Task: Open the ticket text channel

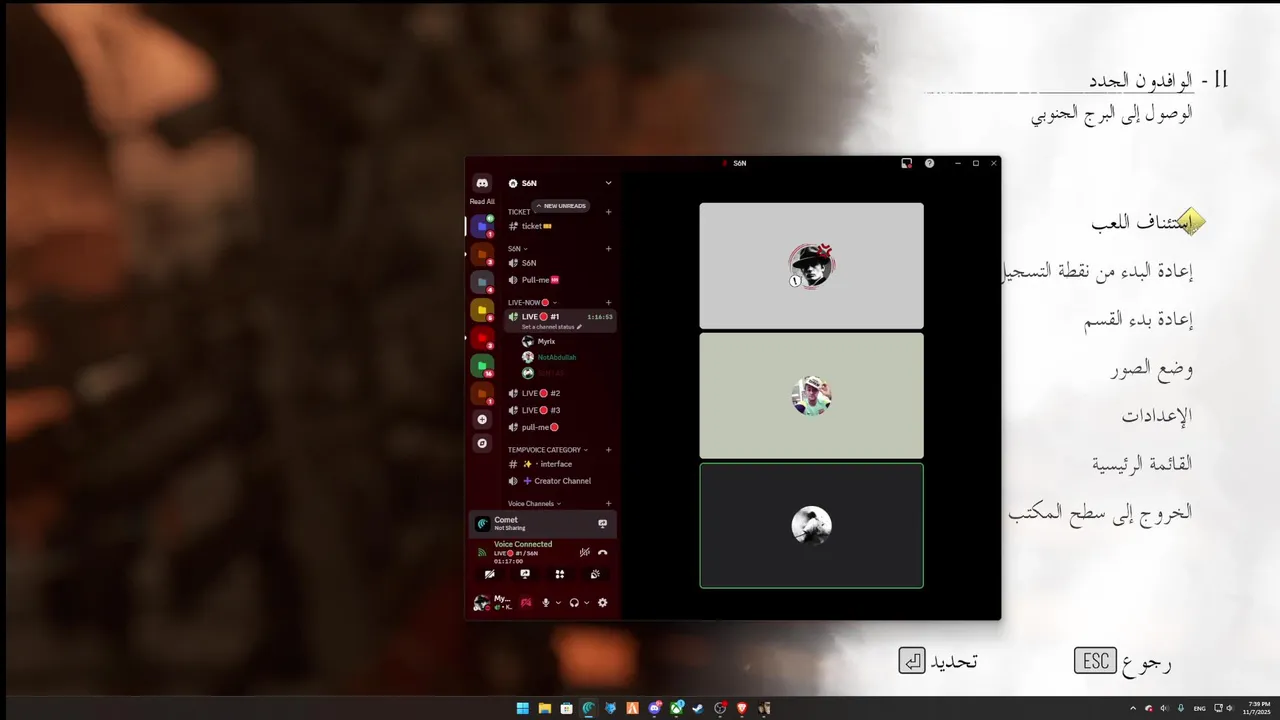Action: [561, 226]
